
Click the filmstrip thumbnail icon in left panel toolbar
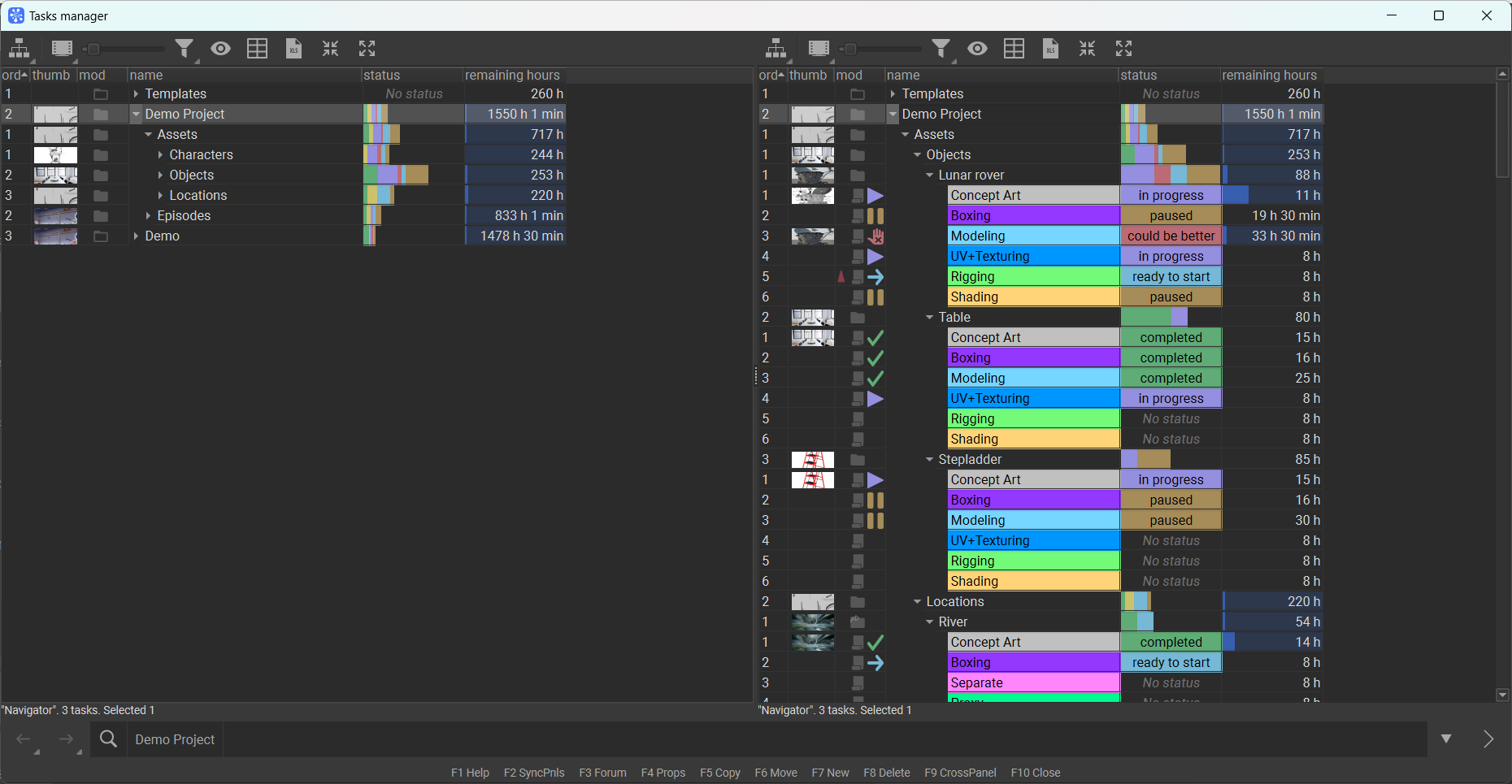62,49
